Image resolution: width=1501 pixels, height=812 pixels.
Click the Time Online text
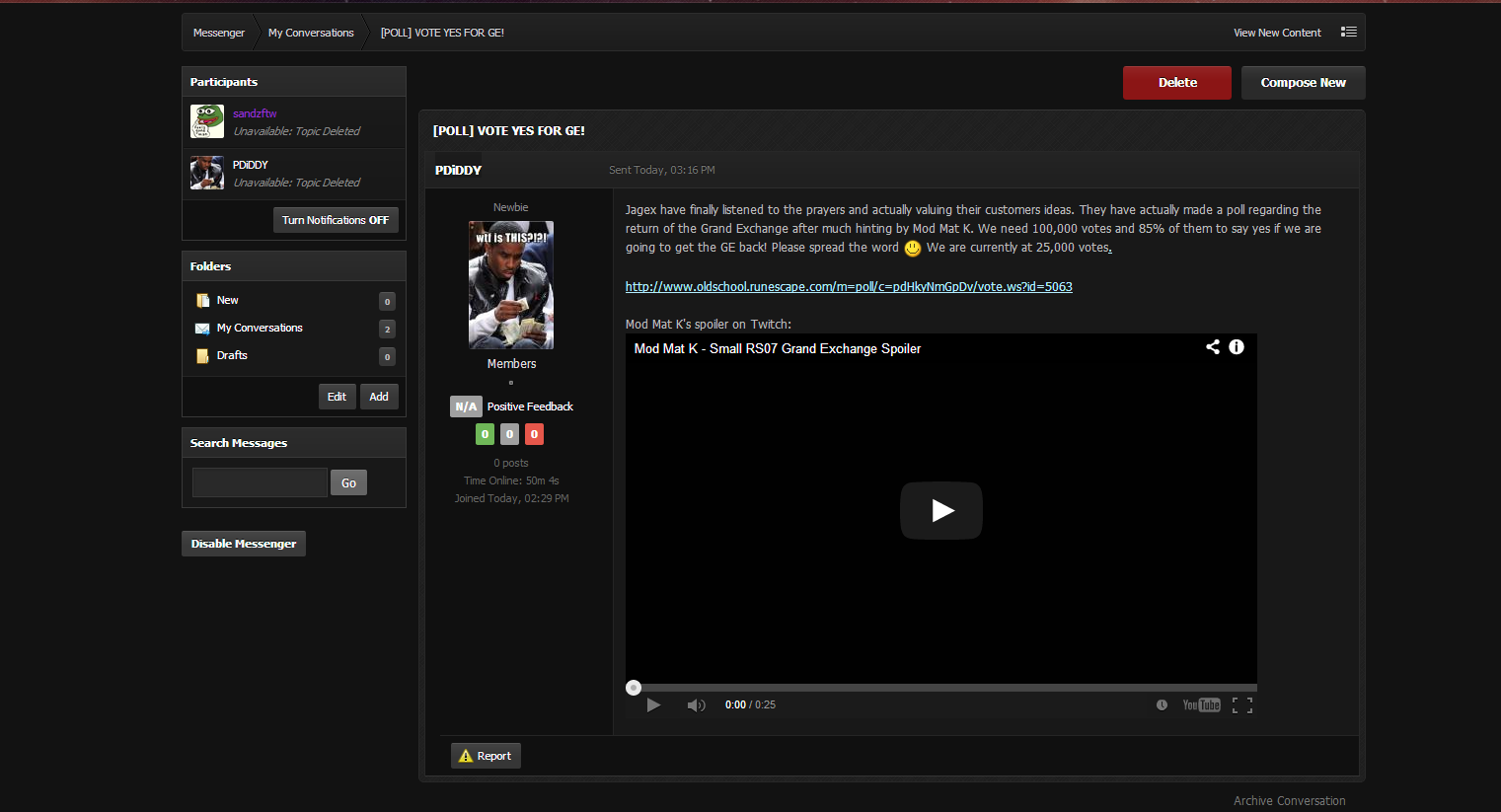[511, 480]
